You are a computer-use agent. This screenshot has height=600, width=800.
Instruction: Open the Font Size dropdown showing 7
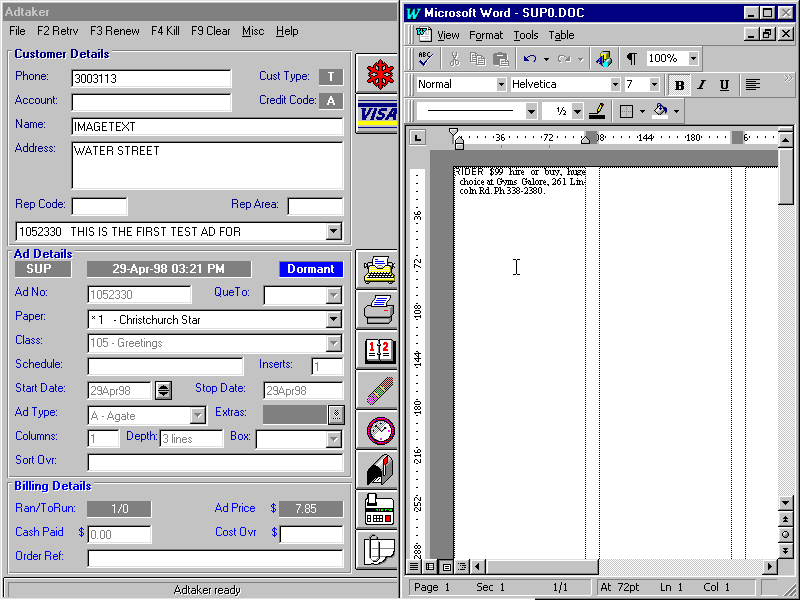(654, 84)
